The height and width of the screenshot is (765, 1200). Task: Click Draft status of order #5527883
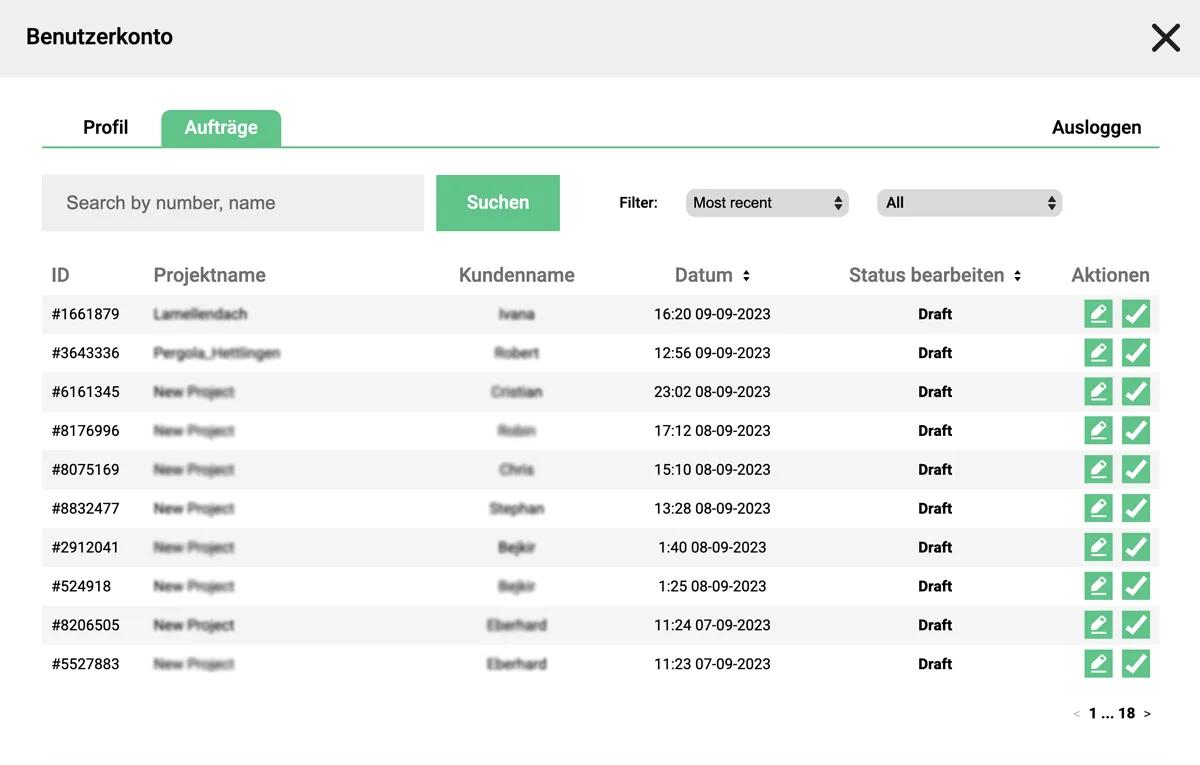tap(935, 665)
